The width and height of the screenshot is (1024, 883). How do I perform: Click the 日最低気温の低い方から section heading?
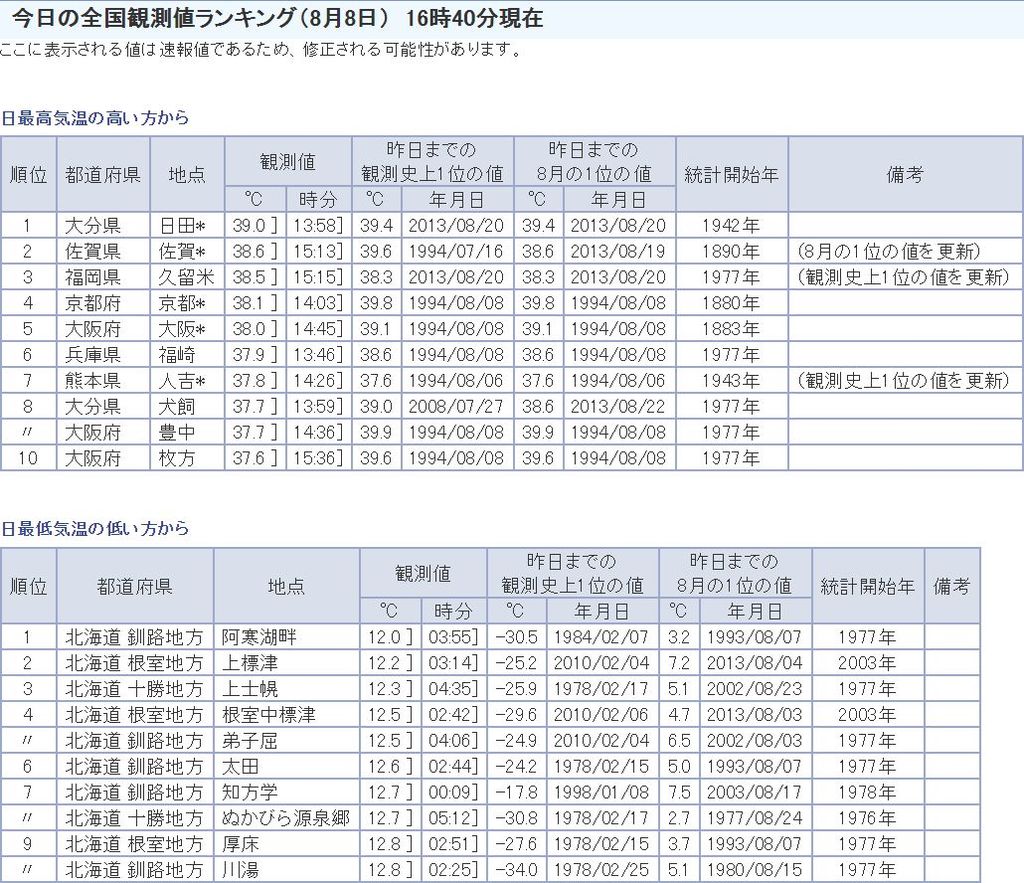click(95, 528)
